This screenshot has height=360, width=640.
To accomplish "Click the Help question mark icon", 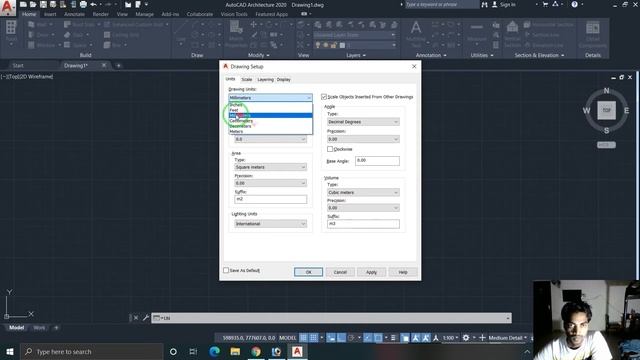I will coord(574,4).
